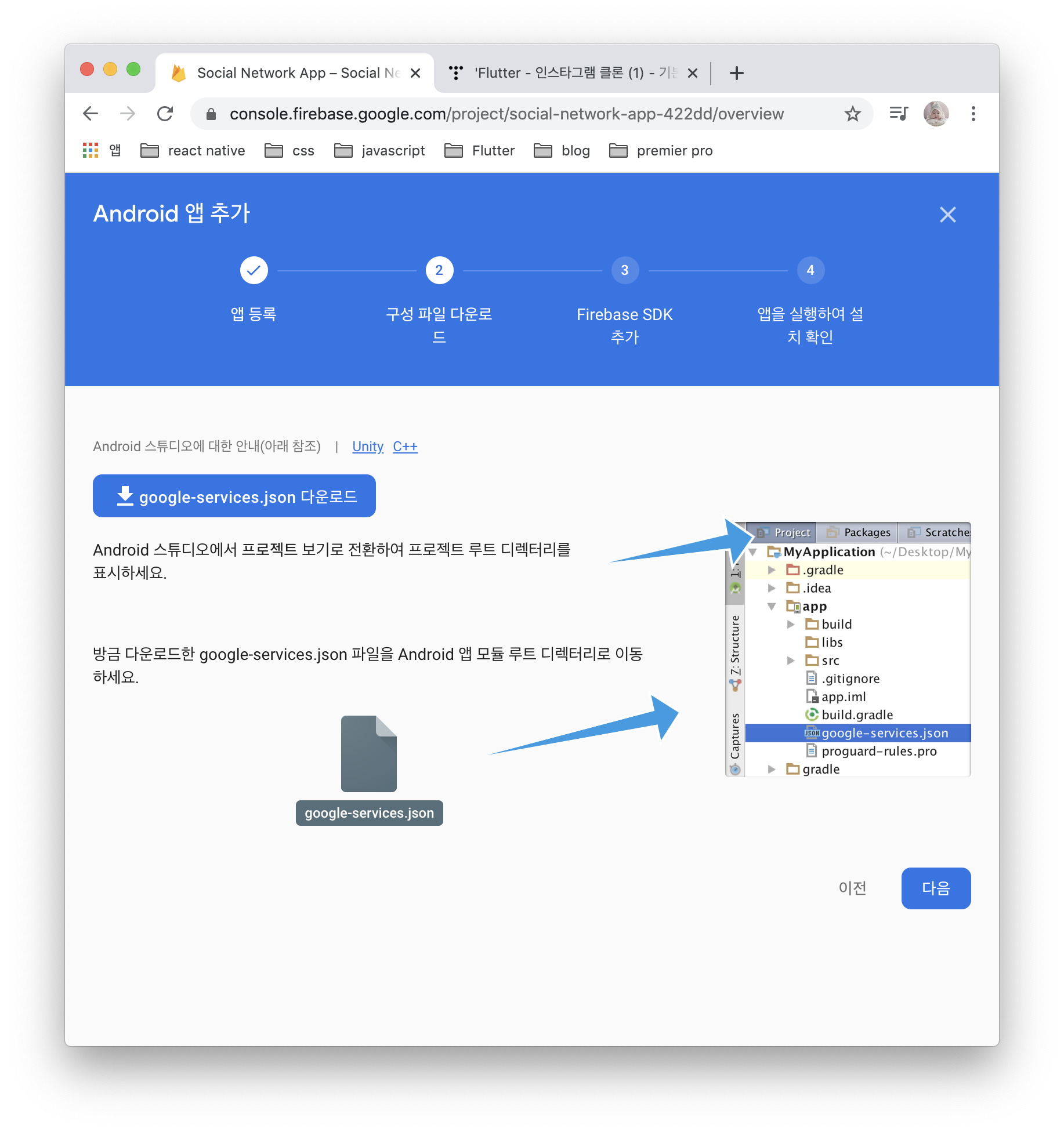This screenshot has width=1064, height=1132.
Task: Open Chrome's three-dot menu
Action: click(973, 114)
